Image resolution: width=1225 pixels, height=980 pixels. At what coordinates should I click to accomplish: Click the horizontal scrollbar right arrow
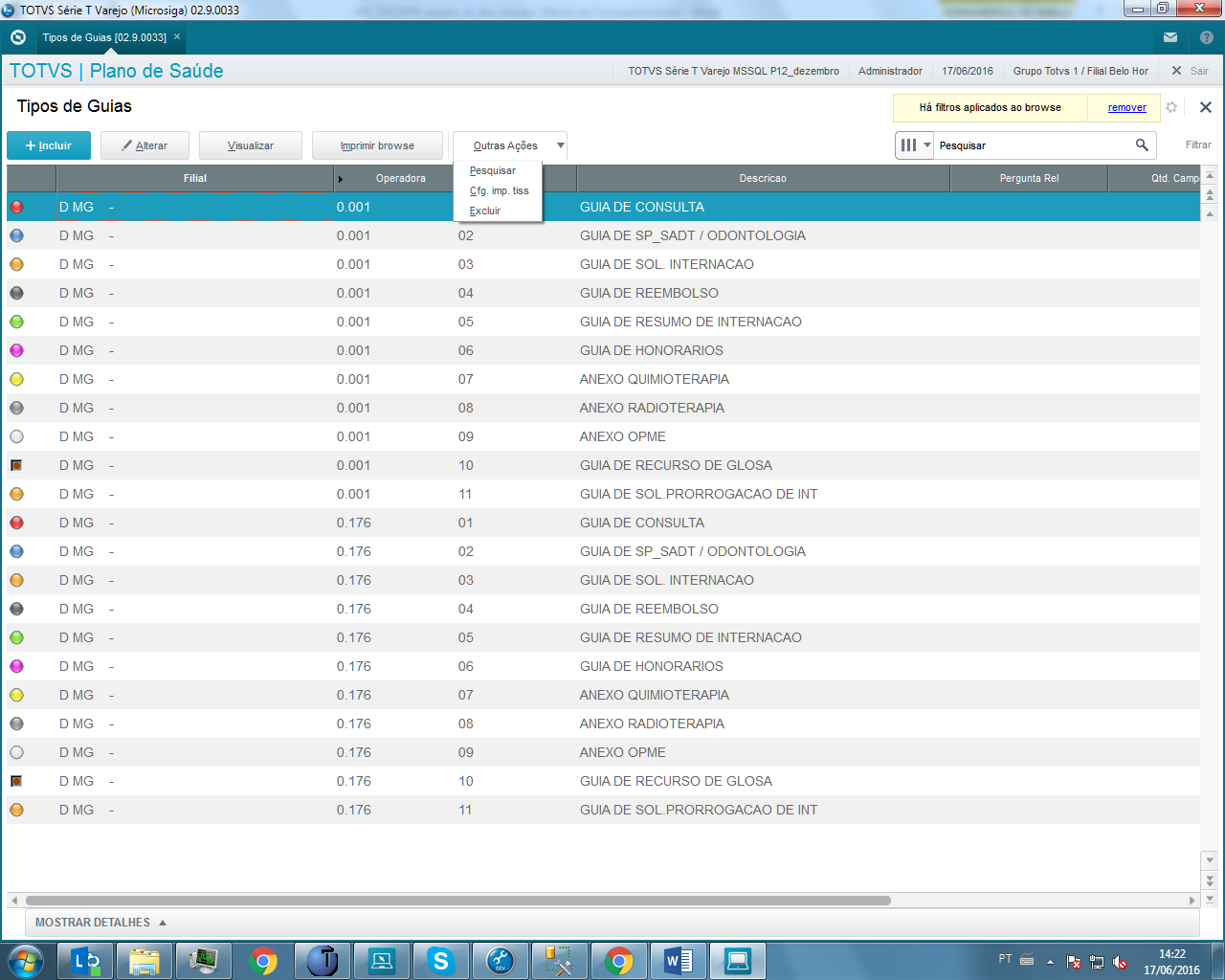1192,901
